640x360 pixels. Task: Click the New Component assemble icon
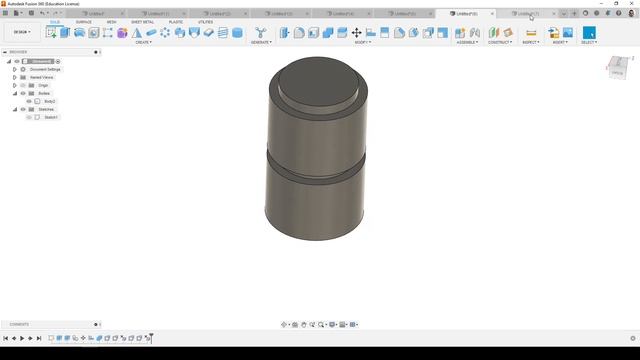coord(460,33)
